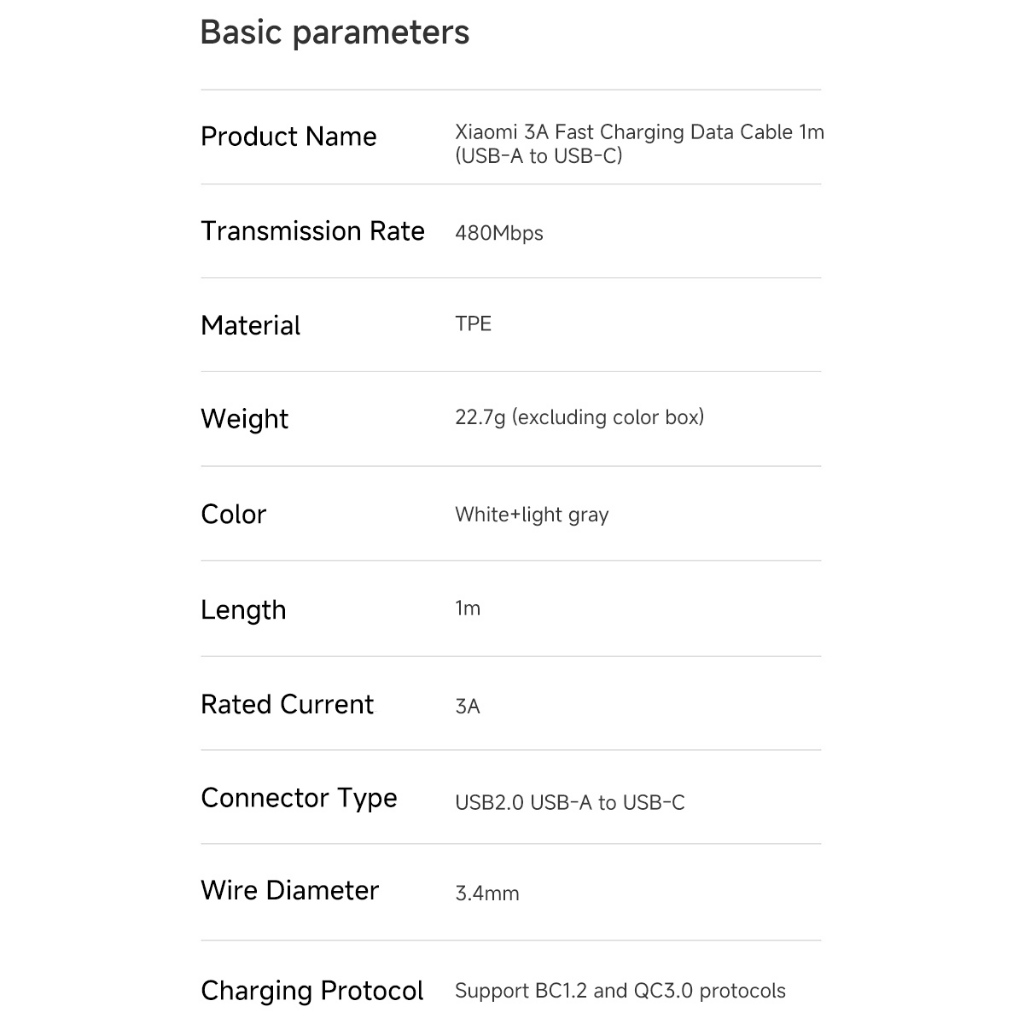The image size is (1024, 1024).
Task: Click the "Material" row label
Action: 250,326
